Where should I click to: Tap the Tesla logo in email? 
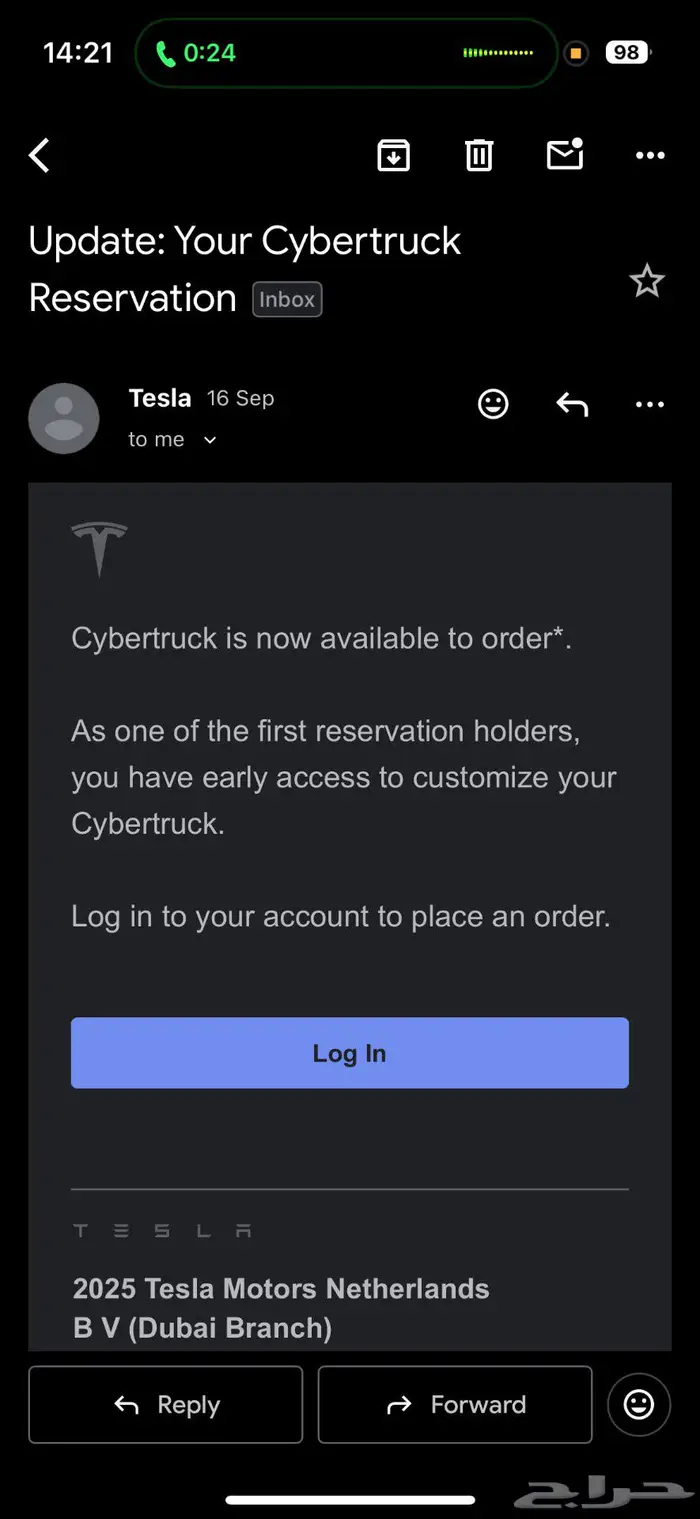(99, 548)
